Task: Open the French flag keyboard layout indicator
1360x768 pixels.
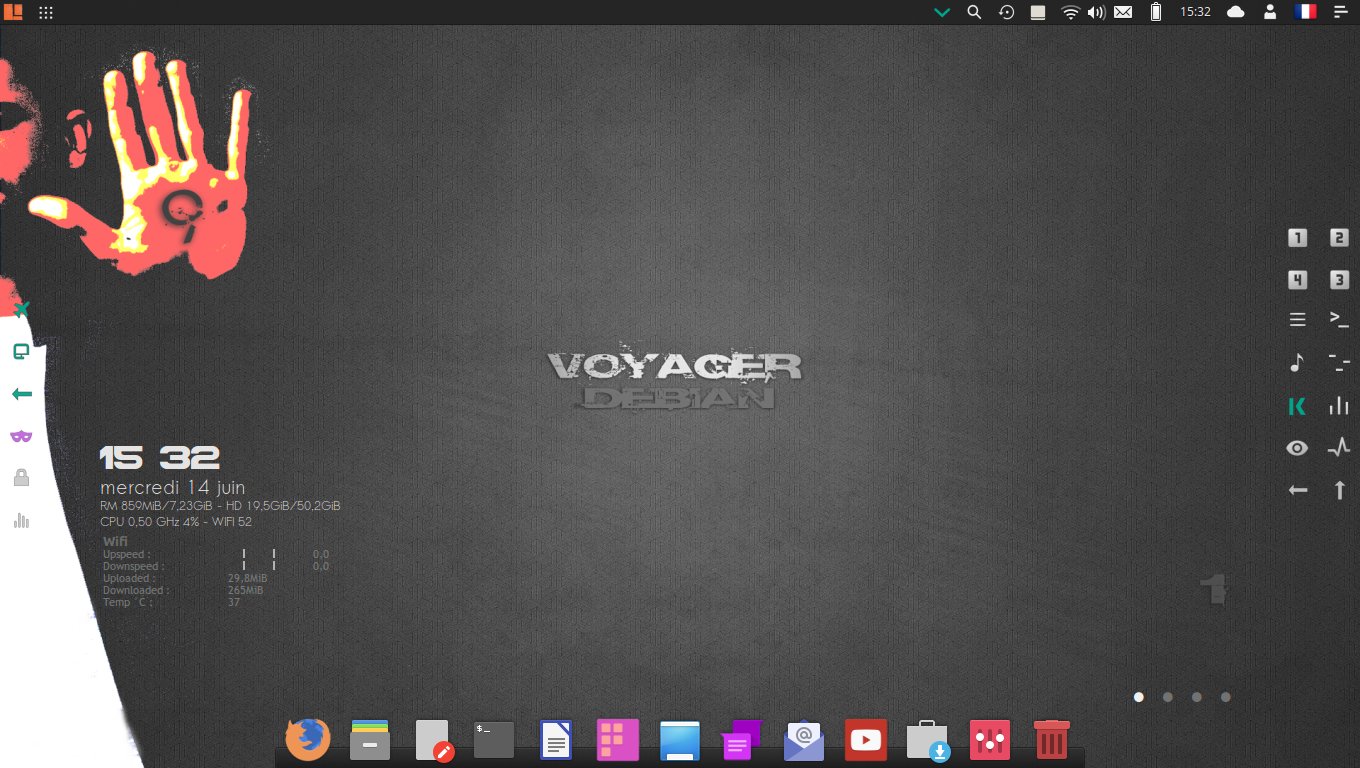Action: point(1305,12)
